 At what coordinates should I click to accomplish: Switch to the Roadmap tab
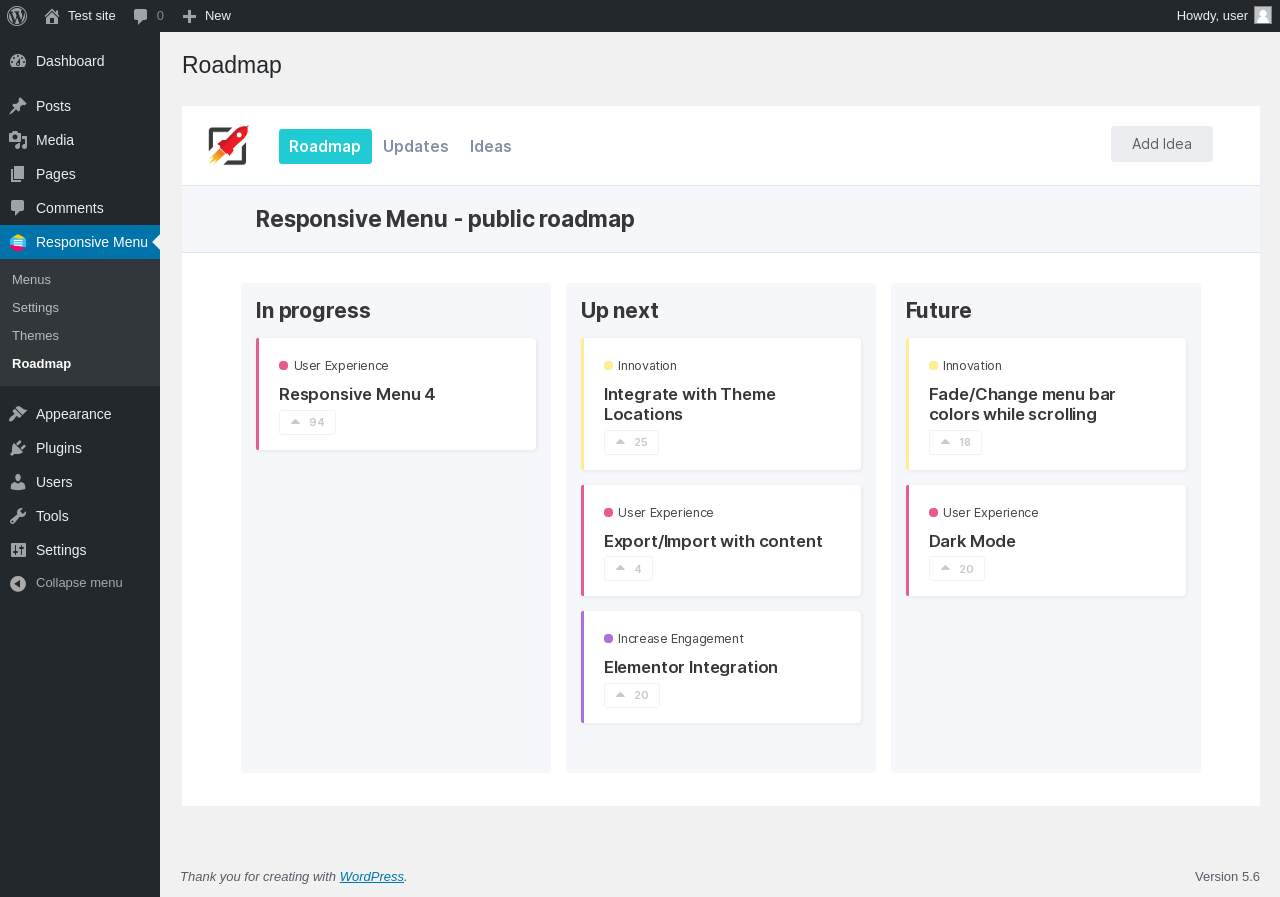[325, 146]
